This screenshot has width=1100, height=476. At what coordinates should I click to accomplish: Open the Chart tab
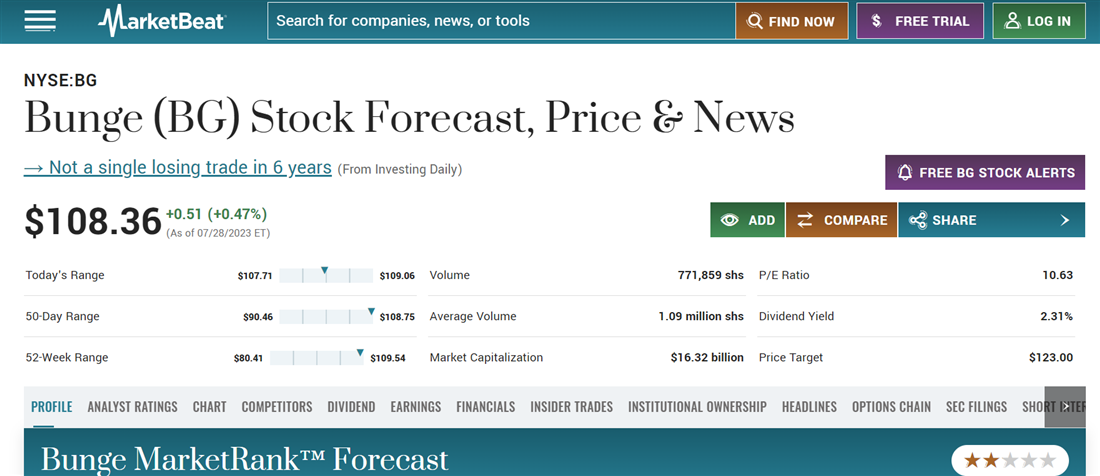[x=210, y=407]
